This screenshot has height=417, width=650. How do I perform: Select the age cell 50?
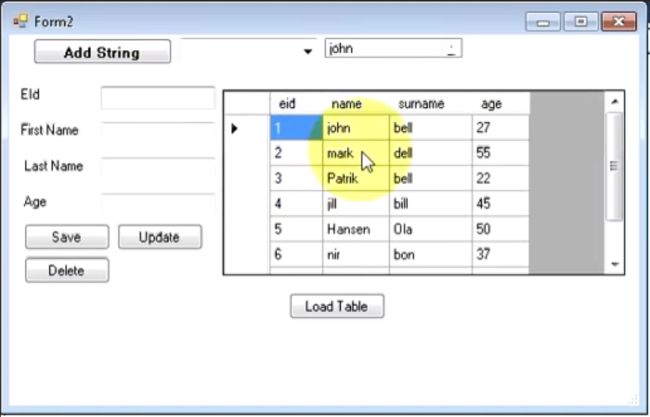point(500,229)
